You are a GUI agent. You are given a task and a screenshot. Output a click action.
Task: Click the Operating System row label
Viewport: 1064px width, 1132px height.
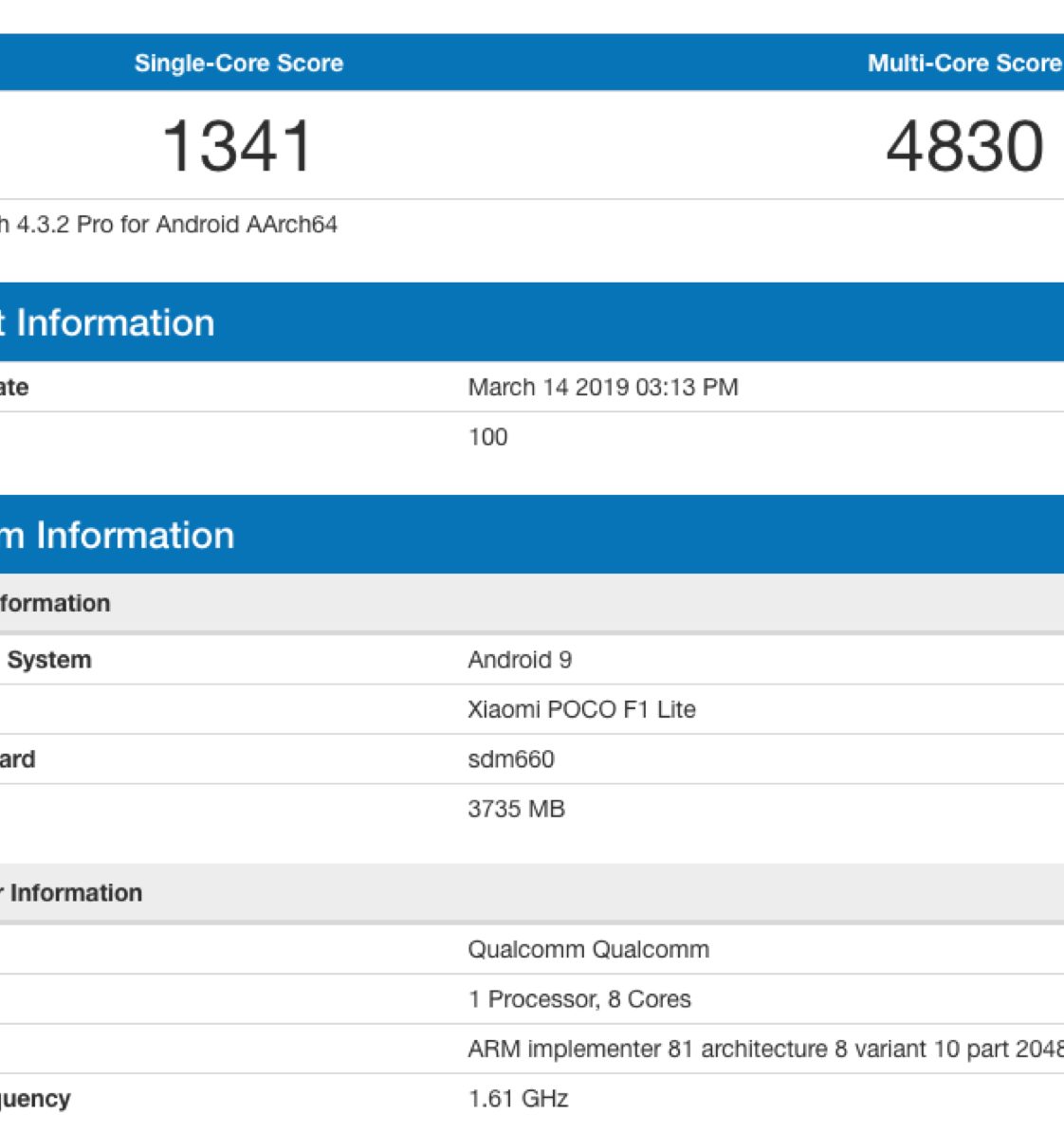pos(47,660)
